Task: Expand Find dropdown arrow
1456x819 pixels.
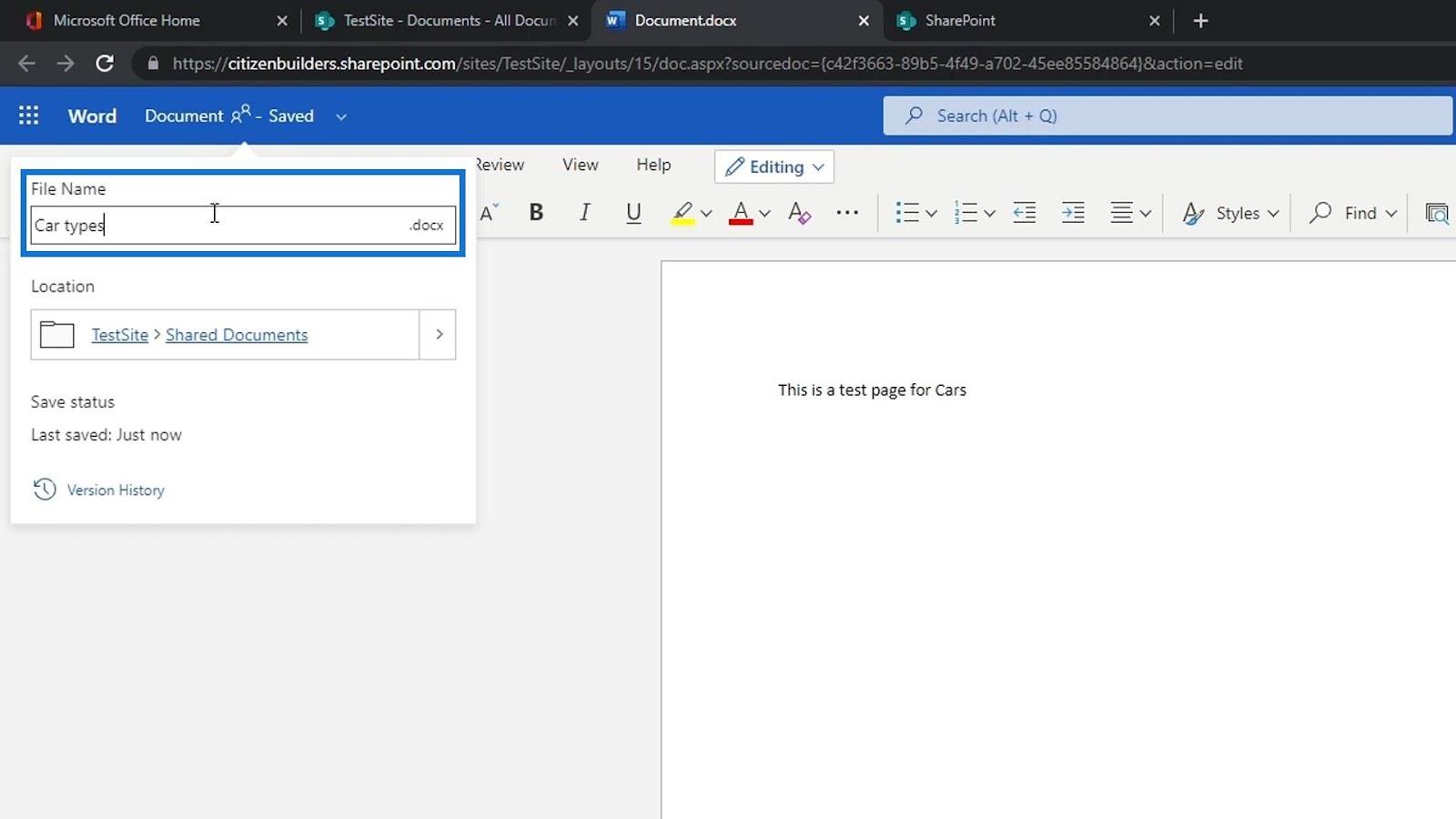Action: [1390, 214]
